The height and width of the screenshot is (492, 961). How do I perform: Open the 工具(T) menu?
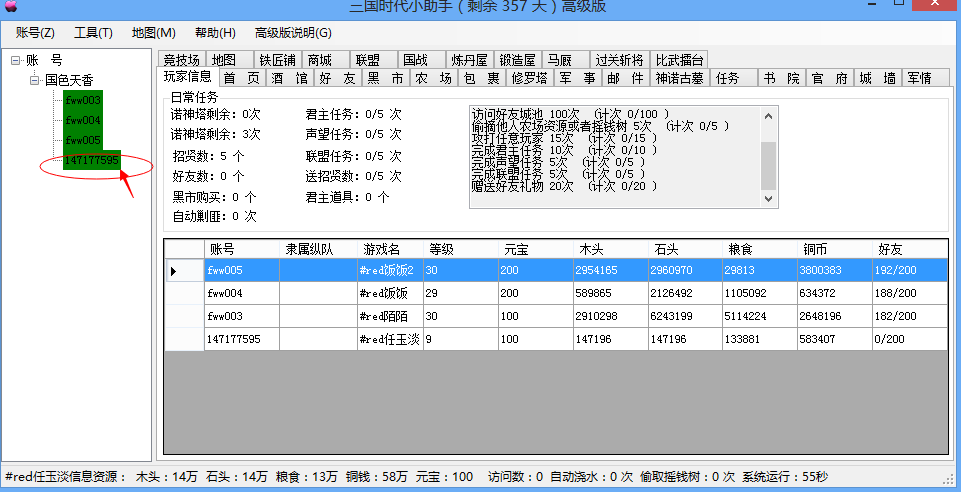93,33
